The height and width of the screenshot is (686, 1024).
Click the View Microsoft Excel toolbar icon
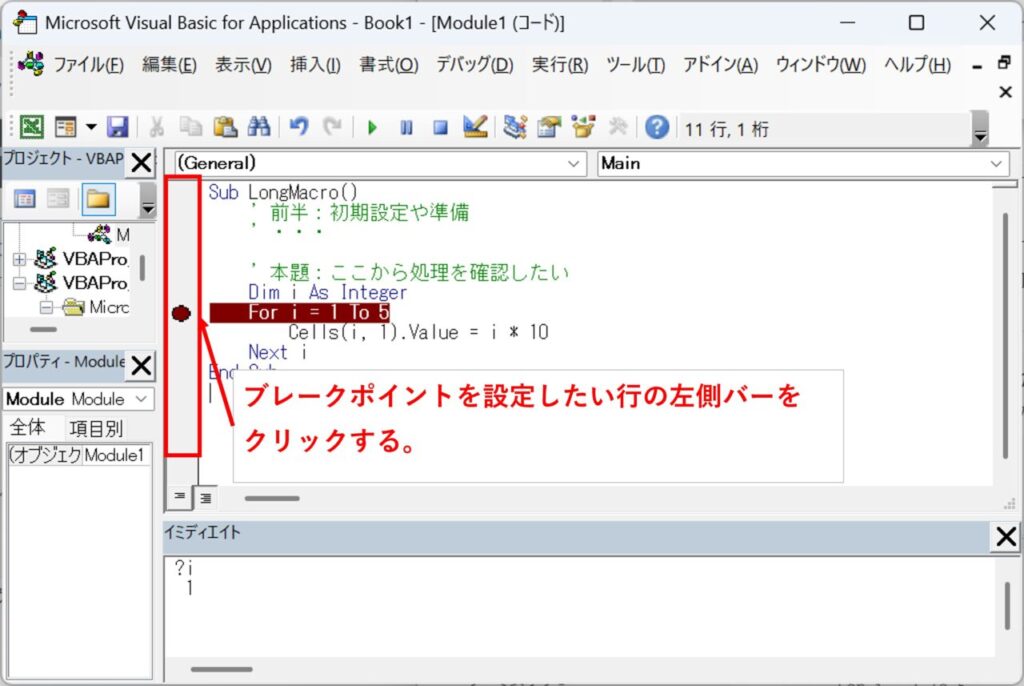(31, 127)
